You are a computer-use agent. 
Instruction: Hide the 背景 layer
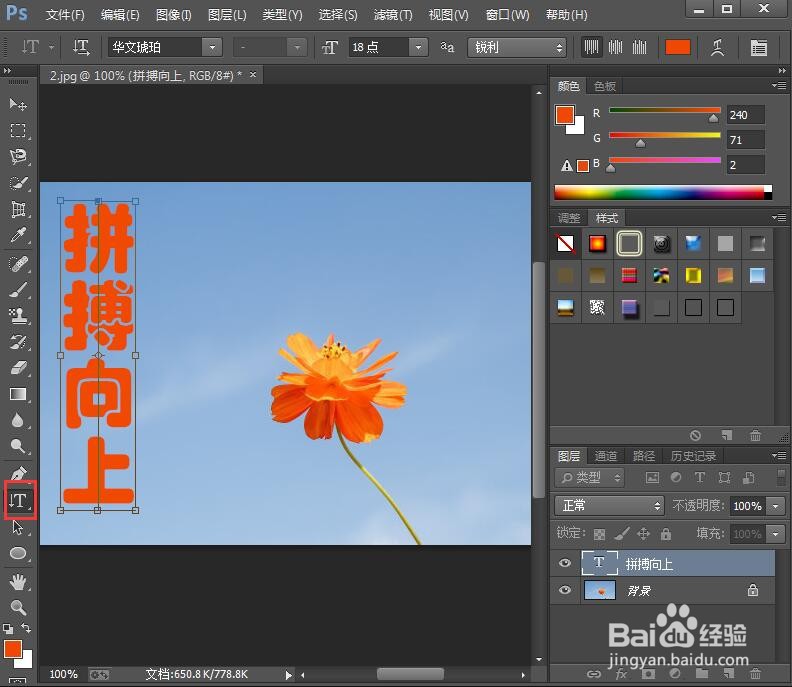pos(565,590)
